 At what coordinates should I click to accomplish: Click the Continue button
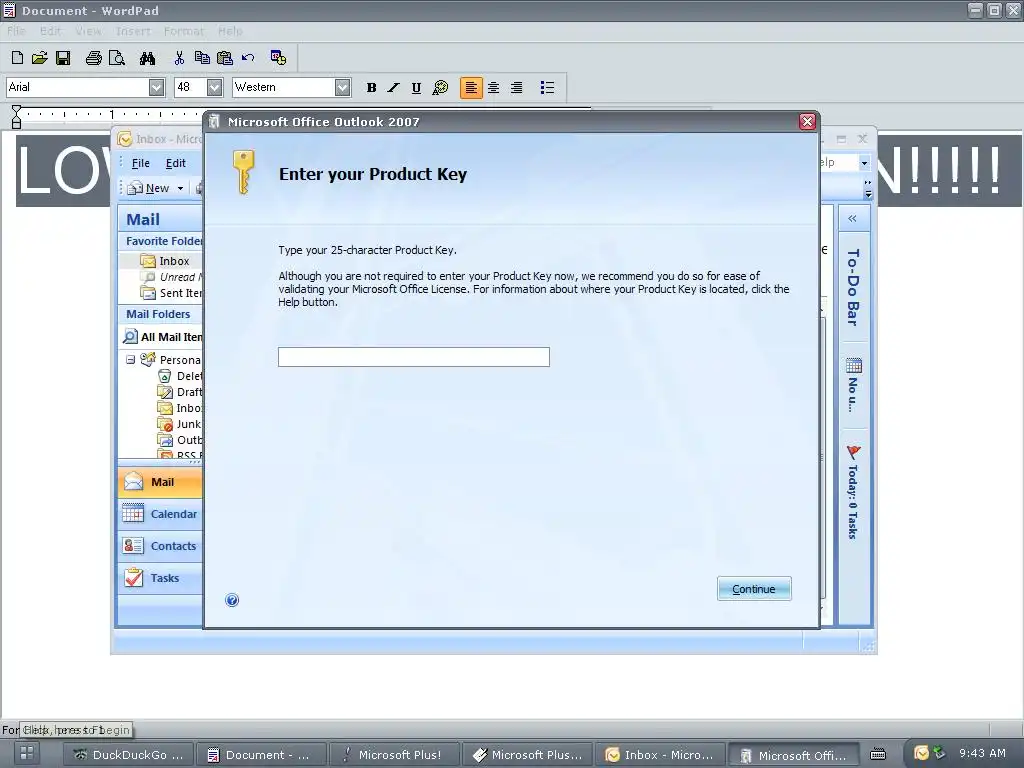[x=754, y=588]
